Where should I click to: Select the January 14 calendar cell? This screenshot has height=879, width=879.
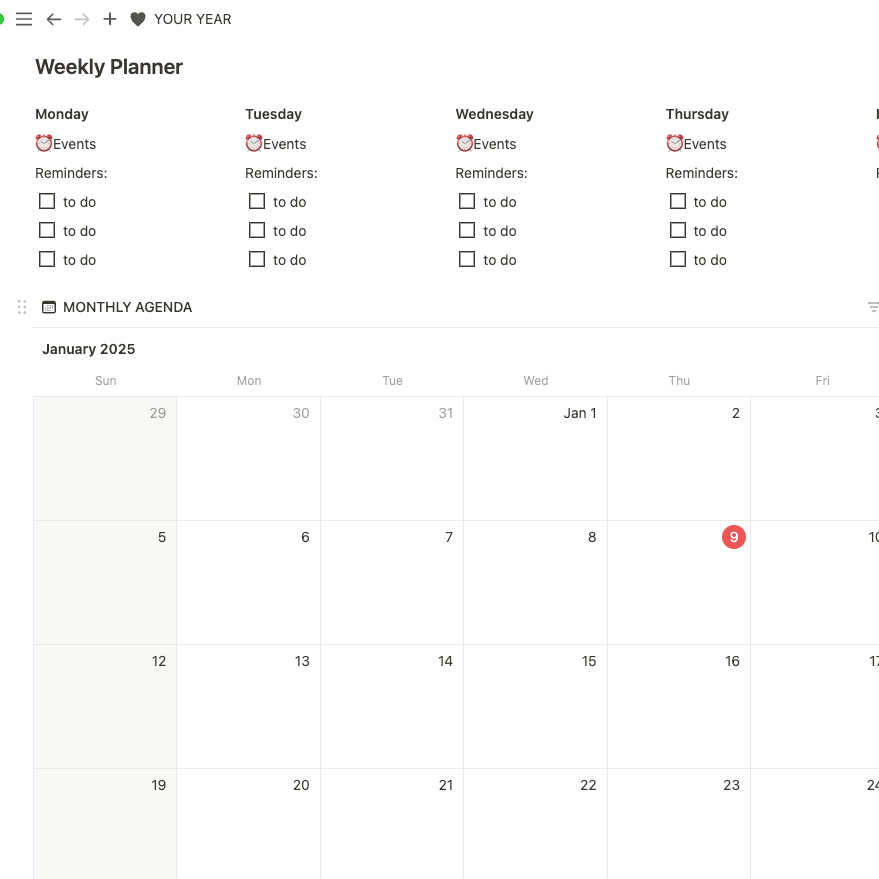pyautogui.click(x=392, y=706)
